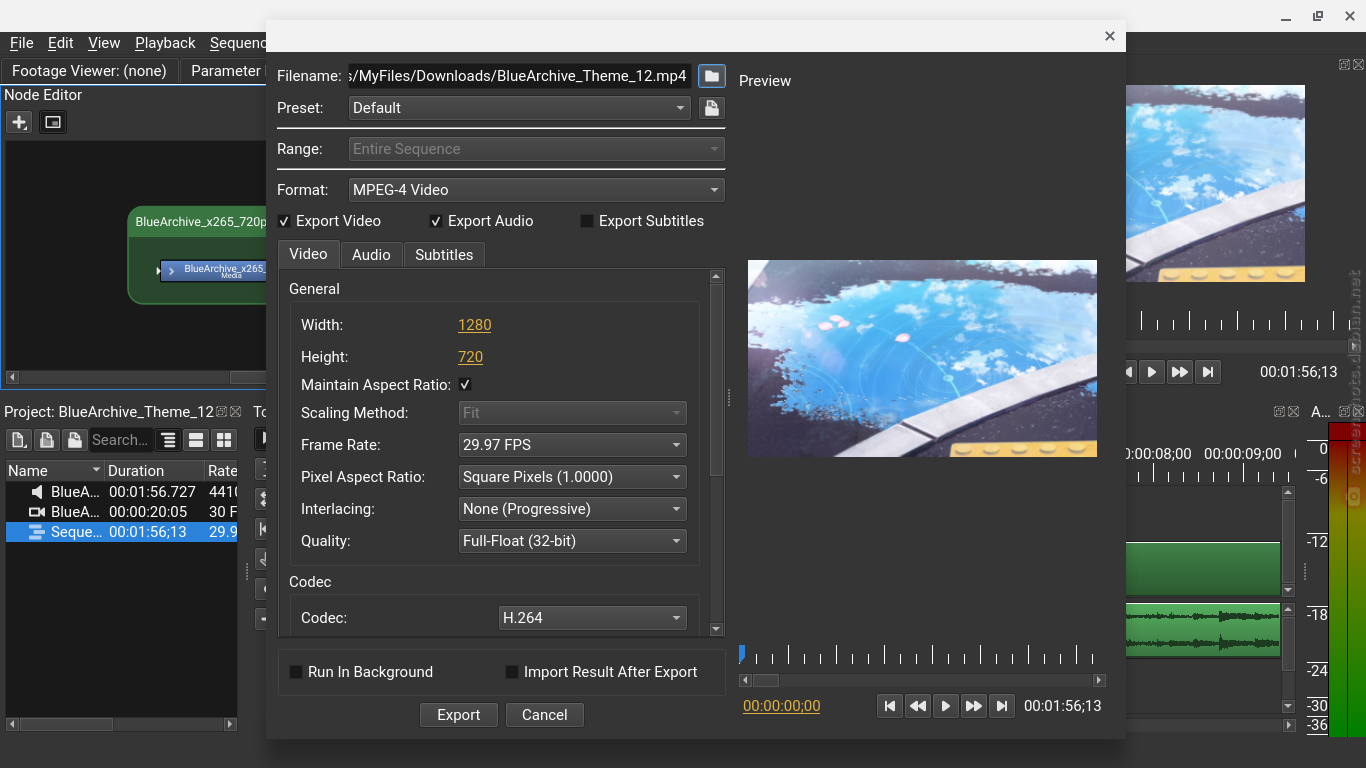Go to end in main viewer
Viewport: 1366px width, 768px height.
pyautogui.click(x=1208, y=372)
